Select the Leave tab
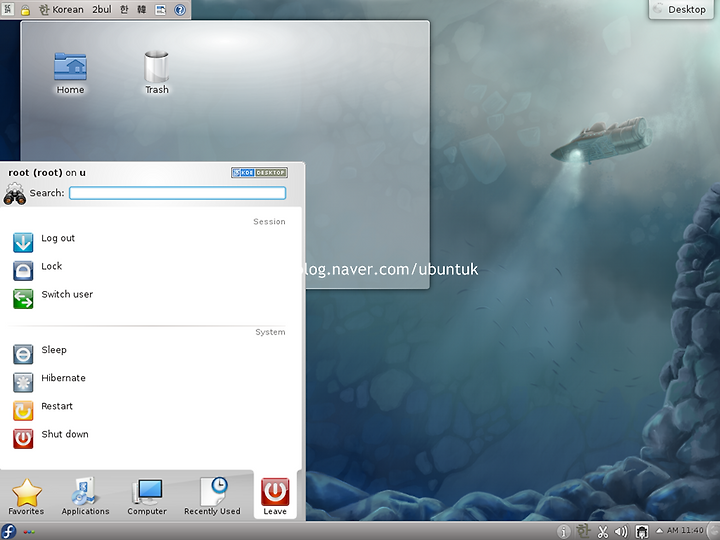 pyautogui.click(x=275, y=496)
